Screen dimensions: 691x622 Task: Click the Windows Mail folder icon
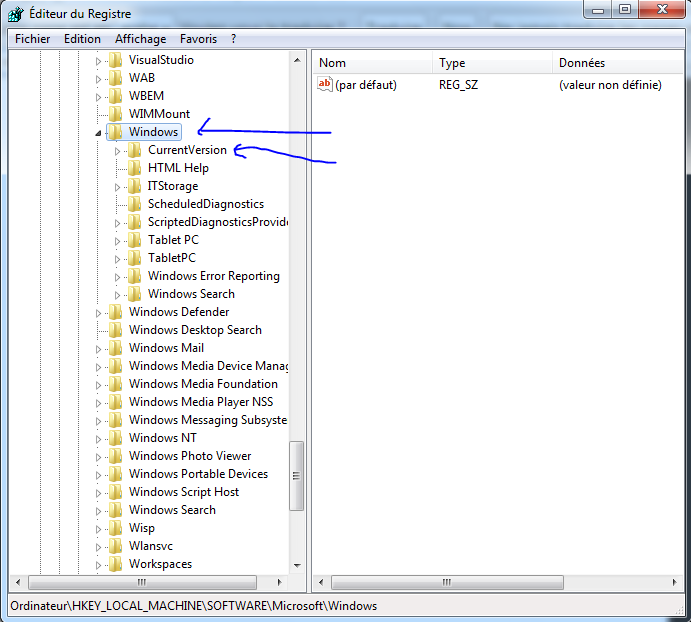[x=115, y=348]
